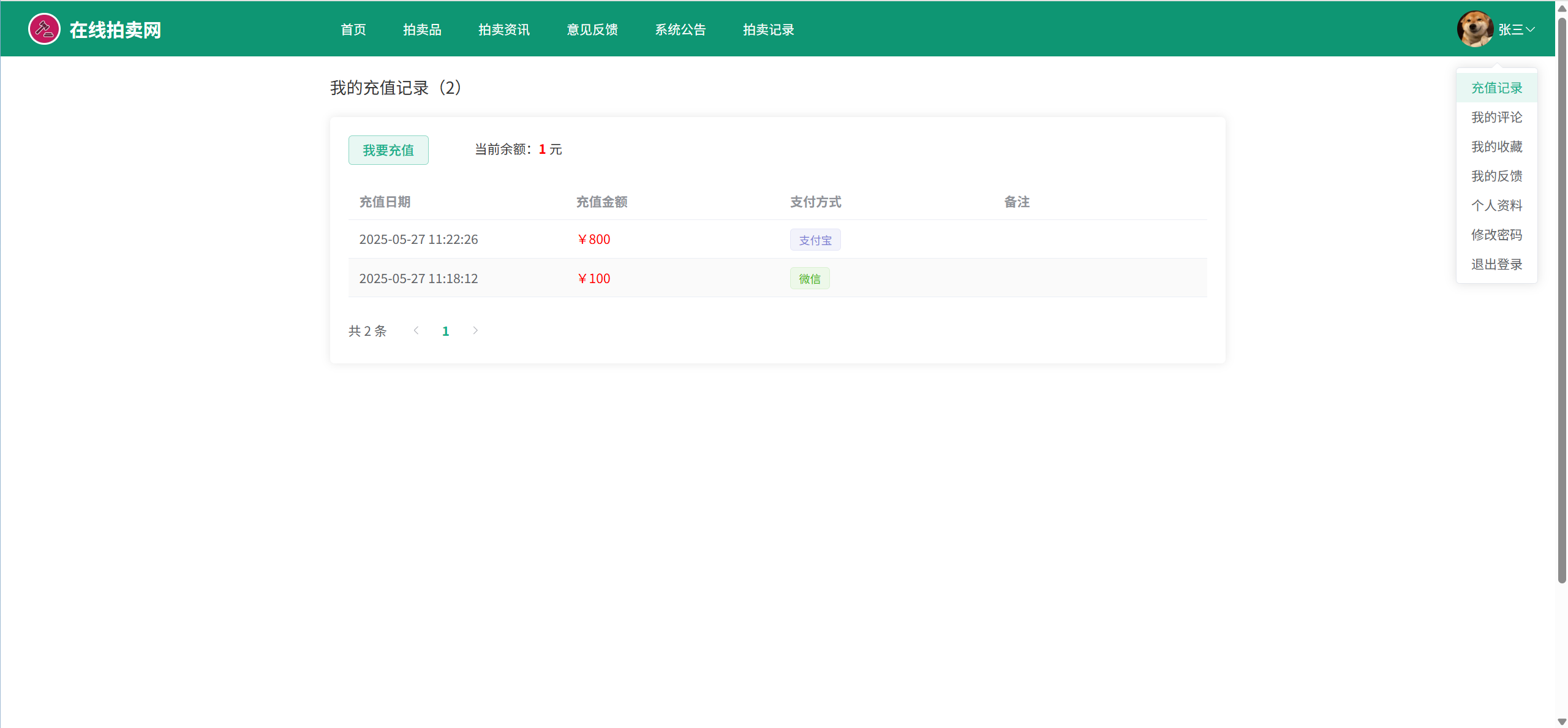This screenshot has height=728, width=1568.
Task: Open 拍卖记录 navigation item
Action: click(x=768, y=29)
